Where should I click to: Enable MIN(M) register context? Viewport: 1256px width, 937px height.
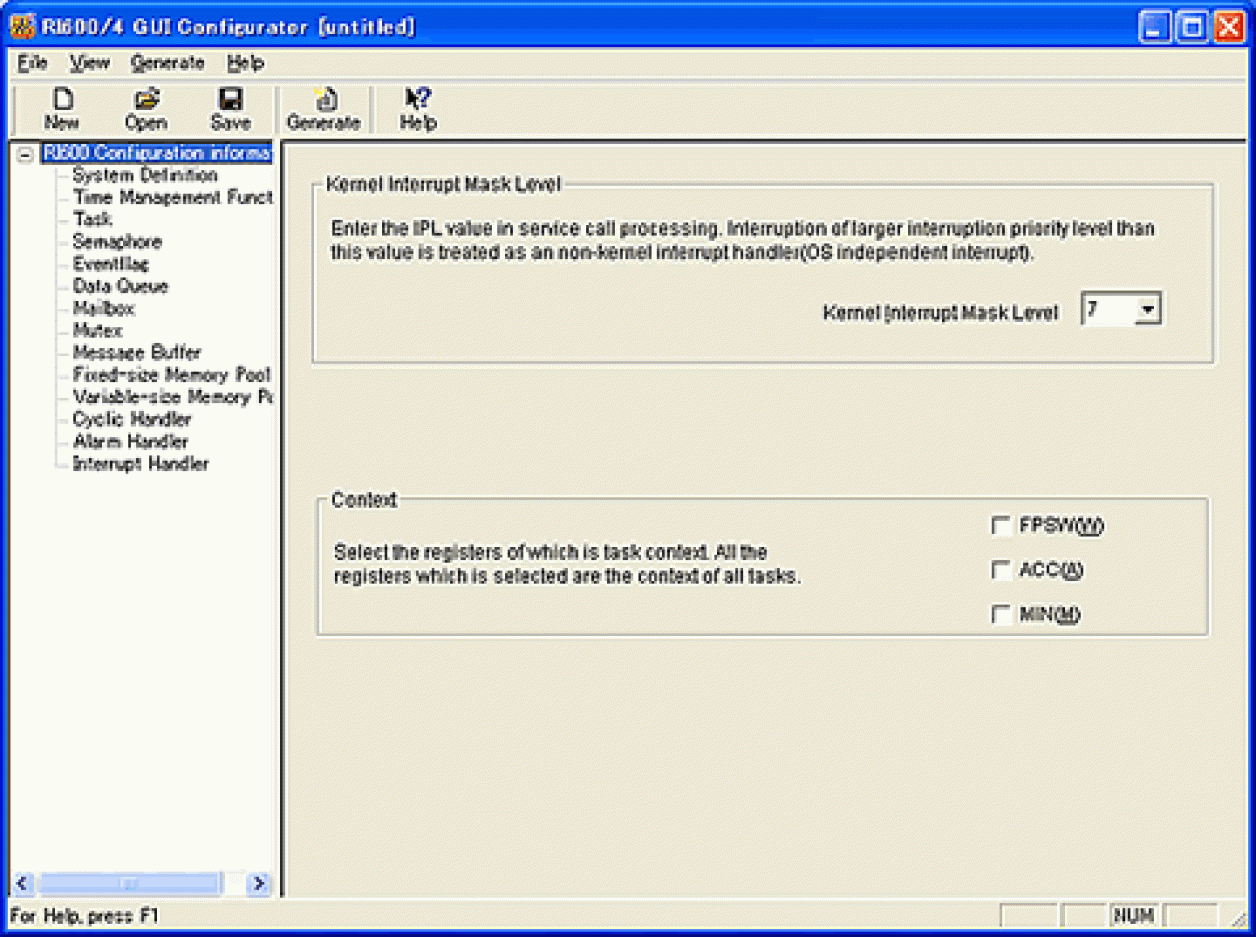point(1001,614)
